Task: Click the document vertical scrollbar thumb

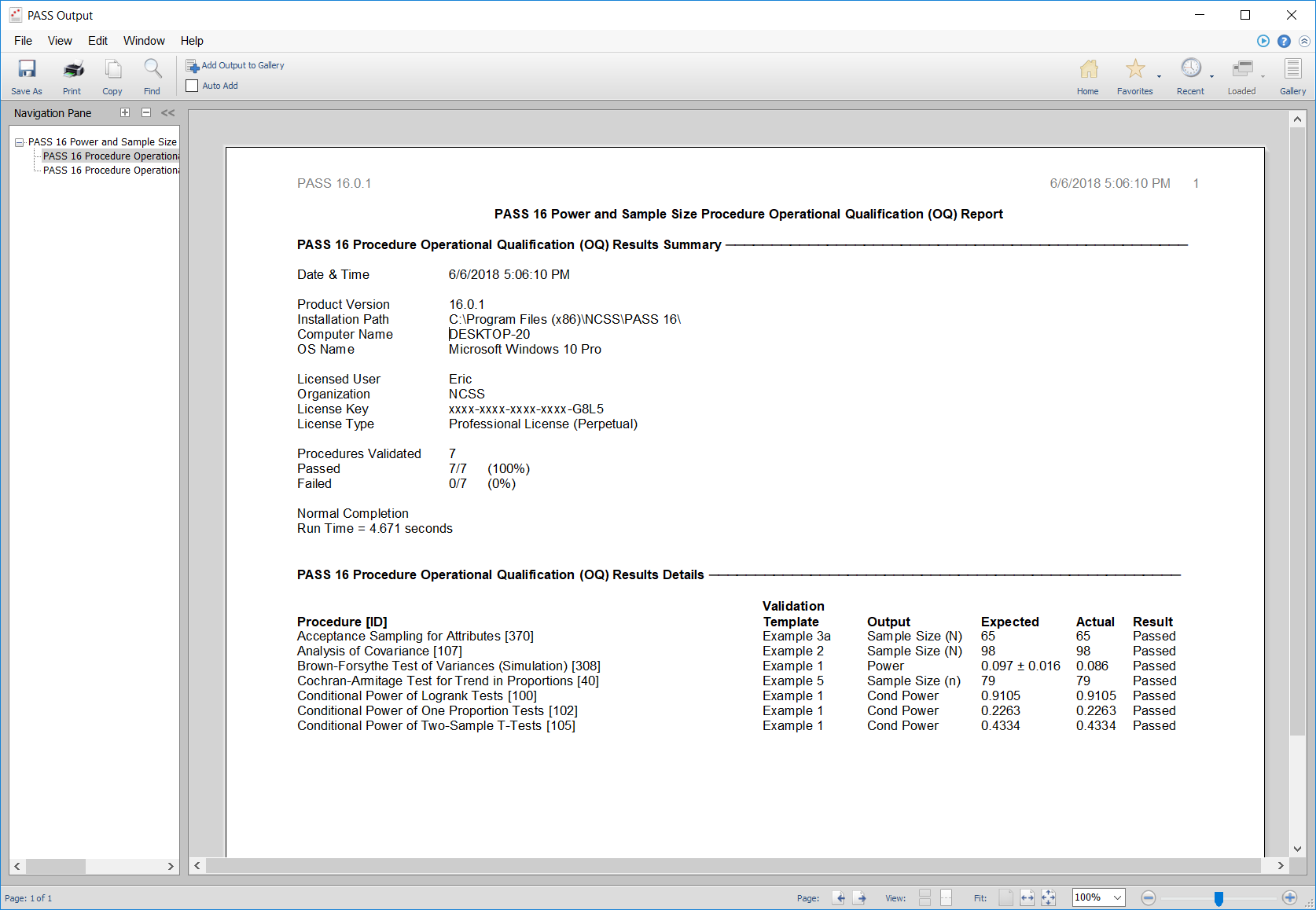Action: [x=1298, y=433]
